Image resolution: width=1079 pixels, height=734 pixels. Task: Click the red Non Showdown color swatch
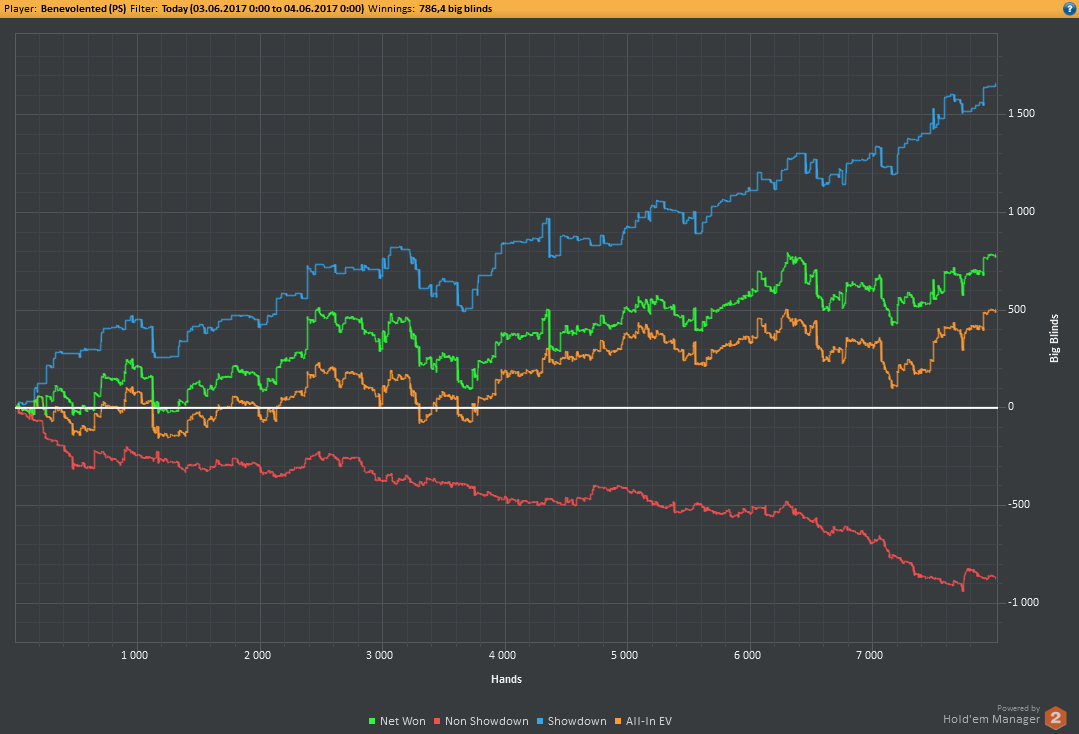437,722
